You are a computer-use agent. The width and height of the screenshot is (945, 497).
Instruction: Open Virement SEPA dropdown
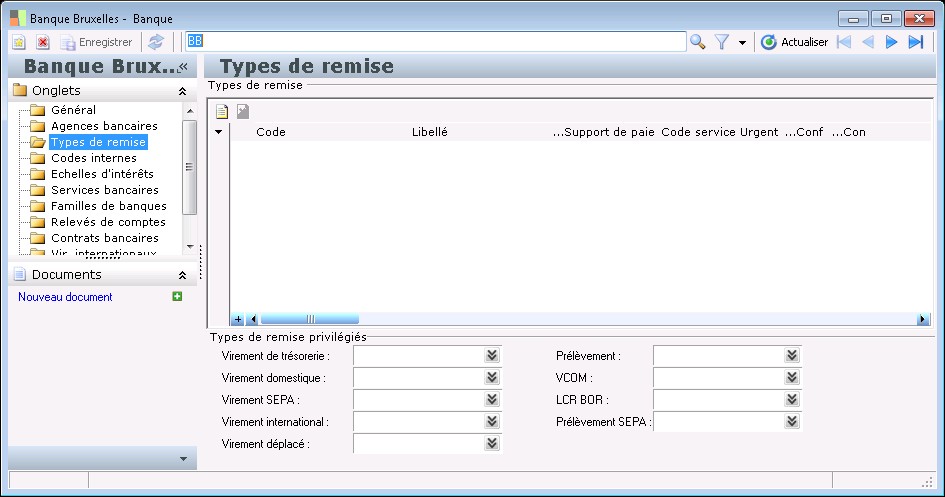click(x=492, y=399)
